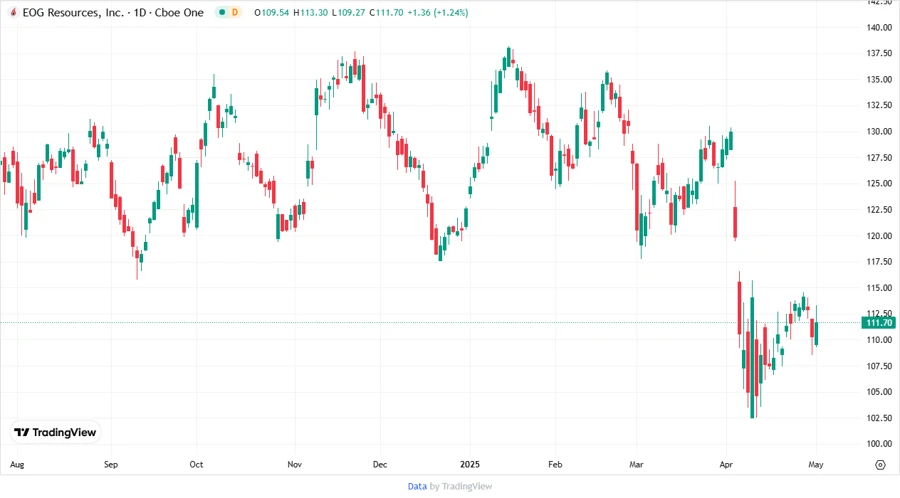Click the 130.00 price axis label

(879, 131)
